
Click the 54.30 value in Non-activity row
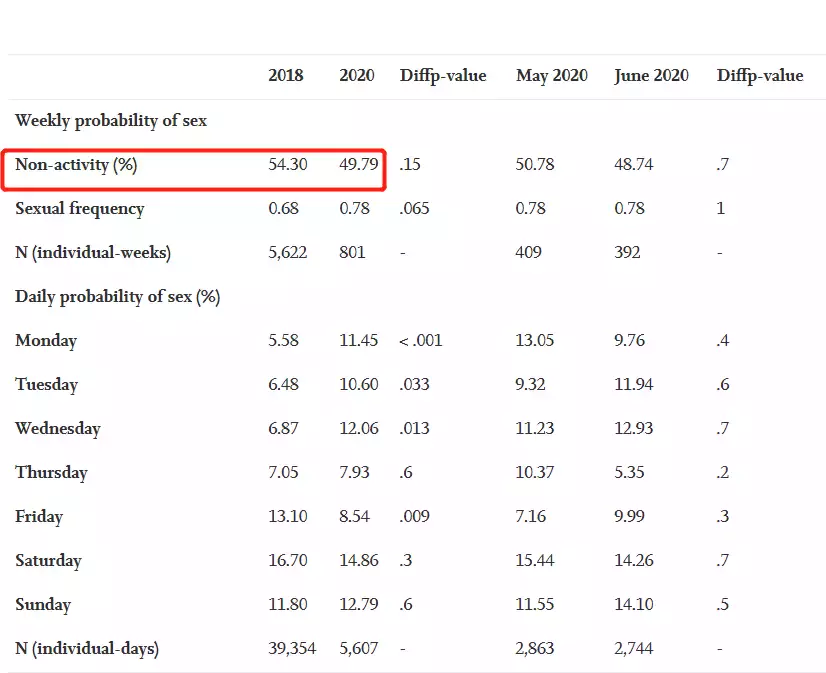(288, 165)
